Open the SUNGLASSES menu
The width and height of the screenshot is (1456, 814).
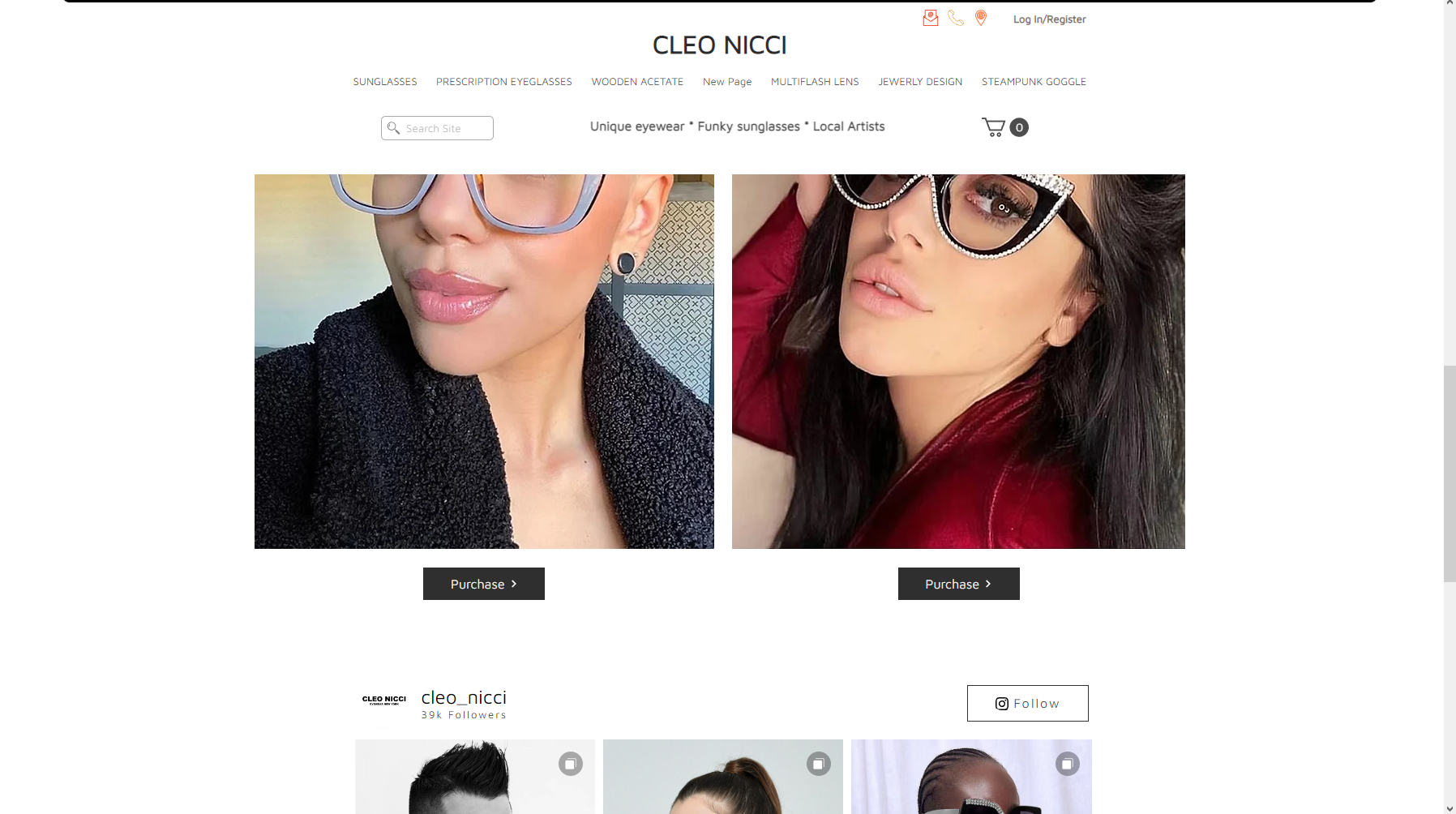click(x=385, y=82)
